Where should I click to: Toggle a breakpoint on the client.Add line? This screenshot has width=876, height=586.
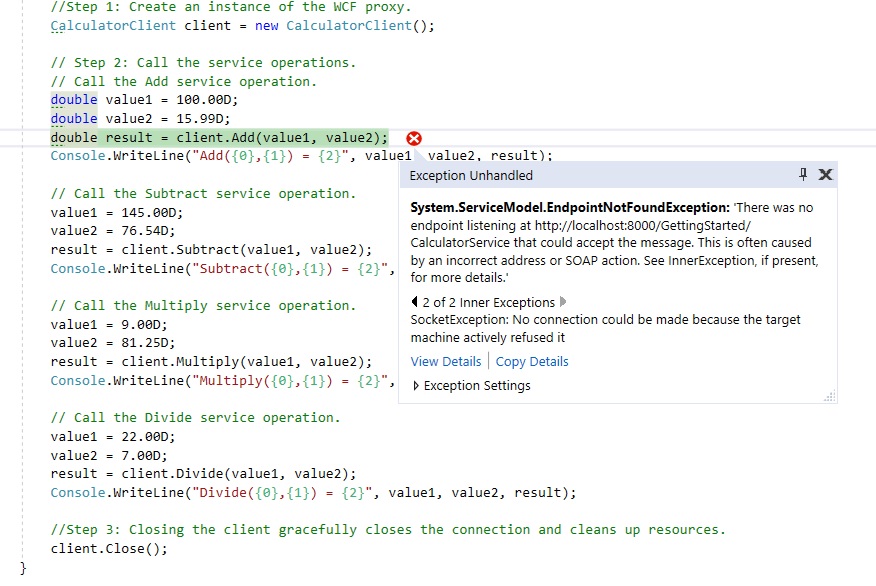tap(12, 137)
